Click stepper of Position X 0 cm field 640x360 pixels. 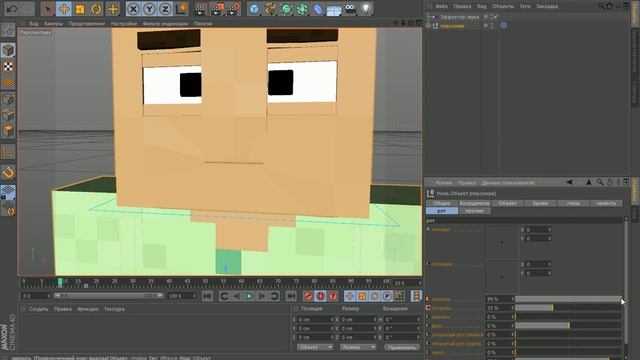pyautogui.click(x=332, y=319)
